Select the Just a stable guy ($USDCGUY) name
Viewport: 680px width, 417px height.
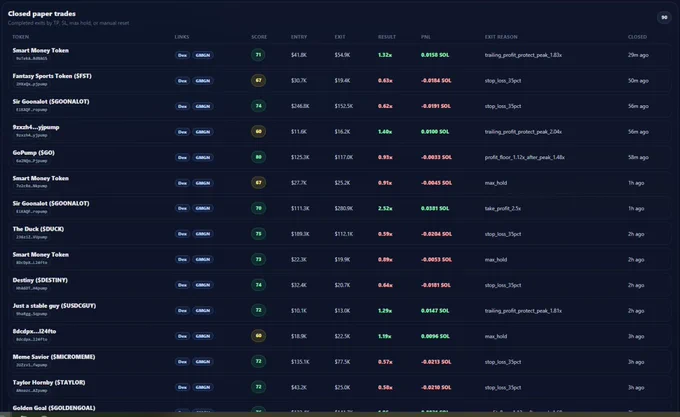(54, 306)
